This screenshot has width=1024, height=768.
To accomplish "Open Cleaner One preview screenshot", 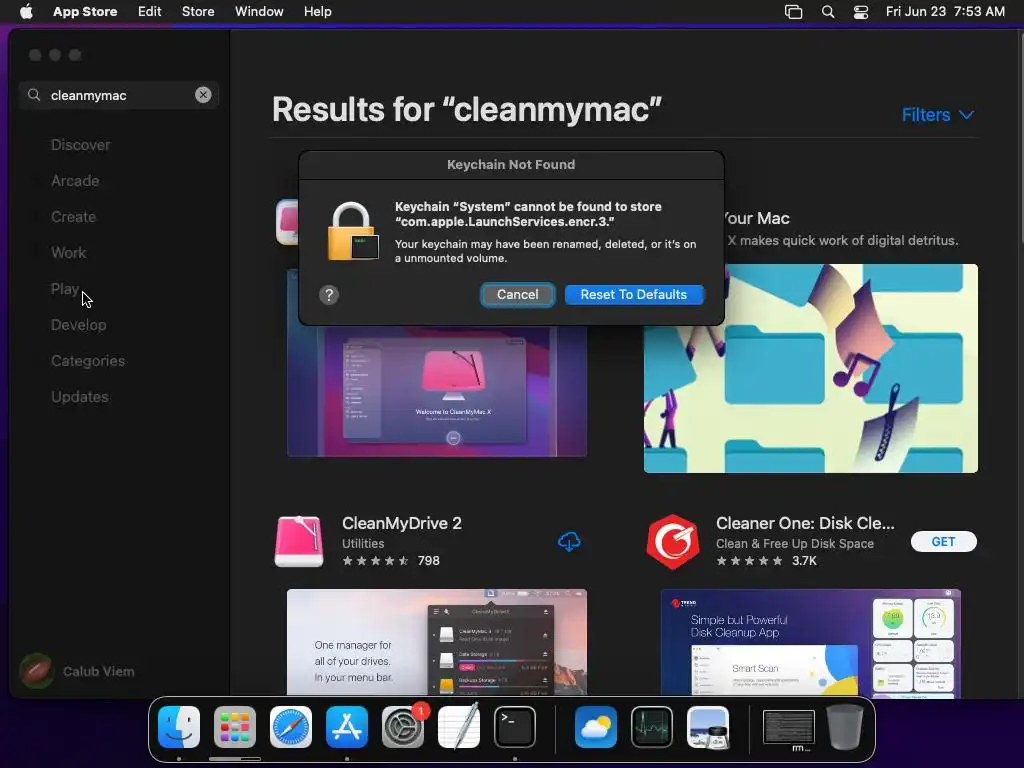I will 810,643.
